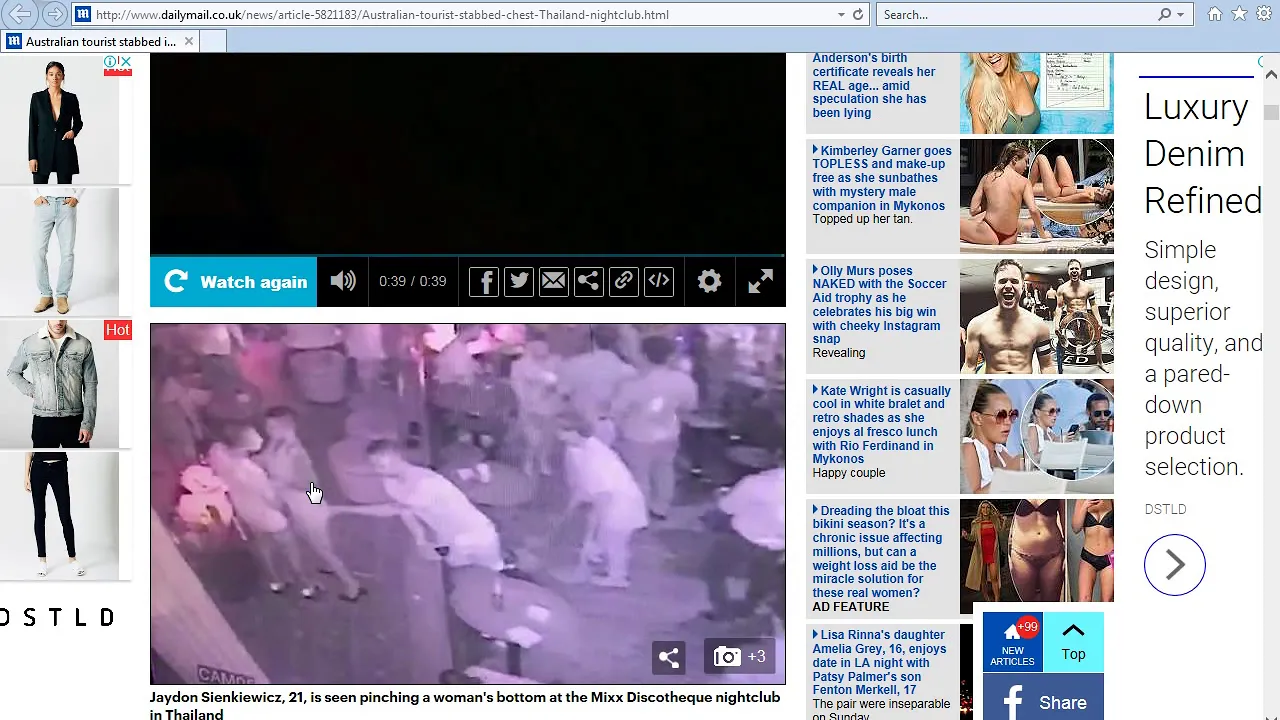Viewport: 1280px width, 720px height.
Task: Click the DSTLD ad next arrow
Action: (x=1175, y=565)
